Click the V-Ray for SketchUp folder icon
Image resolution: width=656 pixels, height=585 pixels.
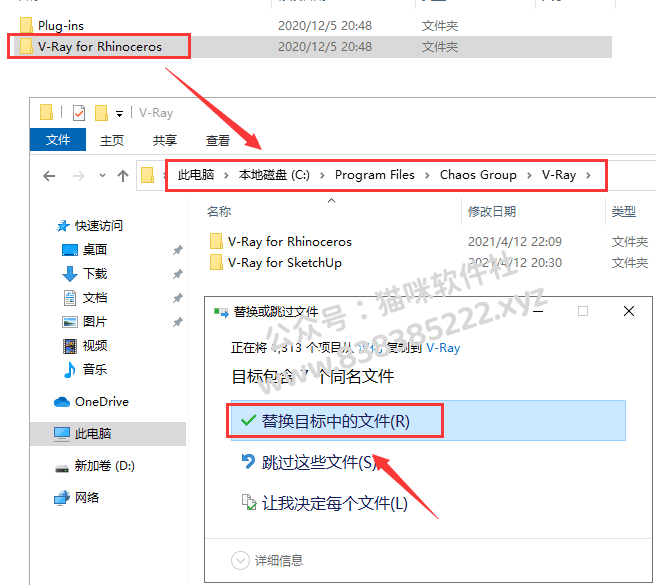216,262
